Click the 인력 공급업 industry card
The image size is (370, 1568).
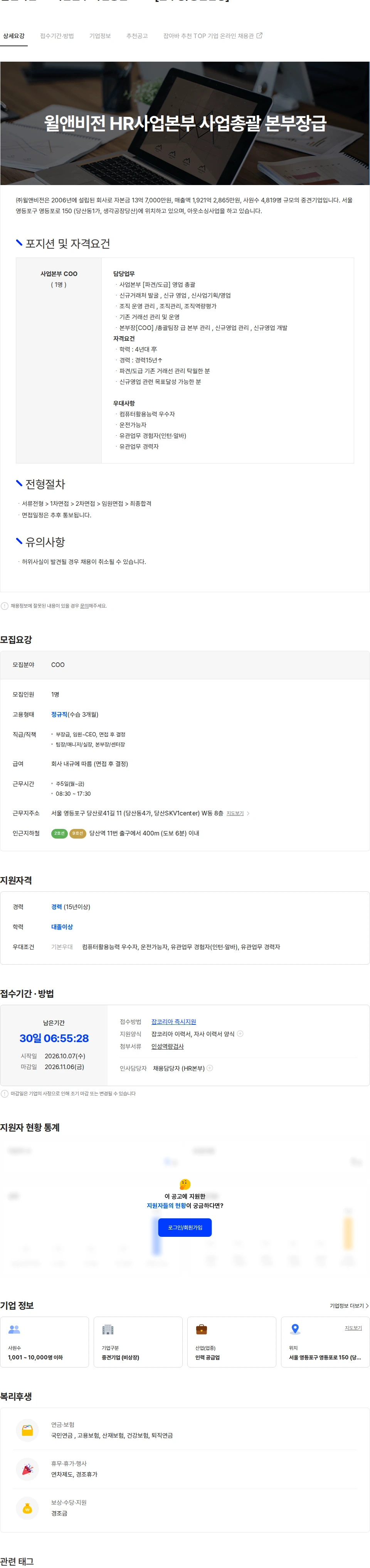click(232, 1342)
